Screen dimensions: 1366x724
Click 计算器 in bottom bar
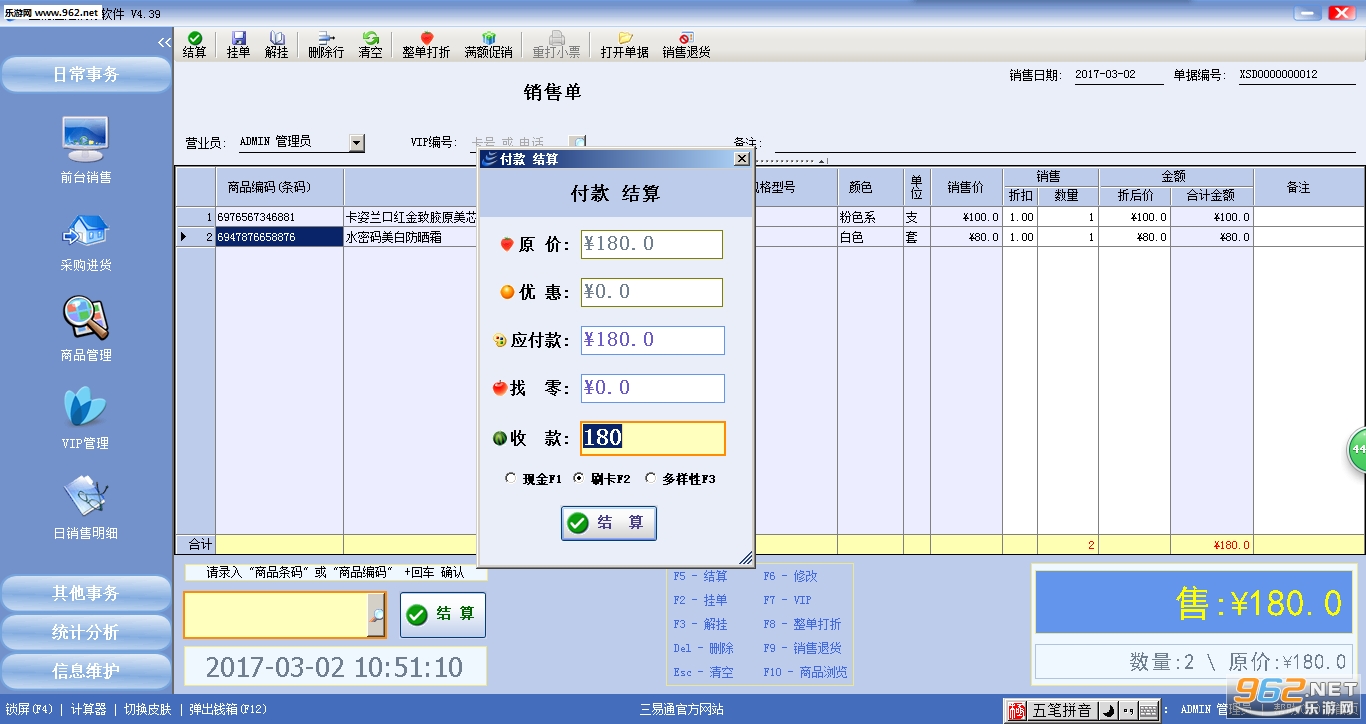coord(88,709)
